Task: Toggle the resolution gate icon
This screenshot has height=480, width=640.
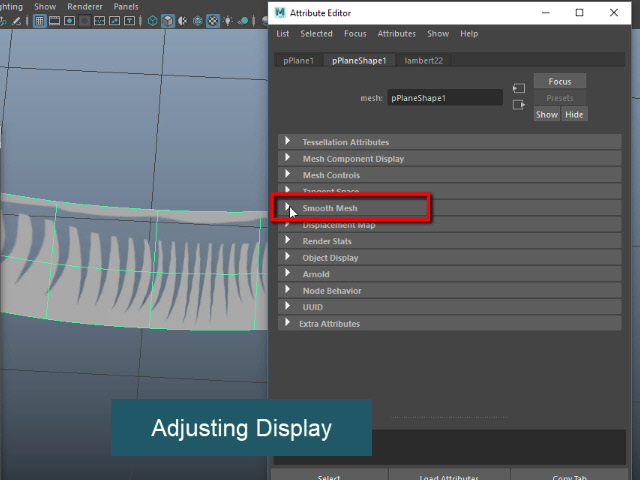Action: click(x=69, y=20)
